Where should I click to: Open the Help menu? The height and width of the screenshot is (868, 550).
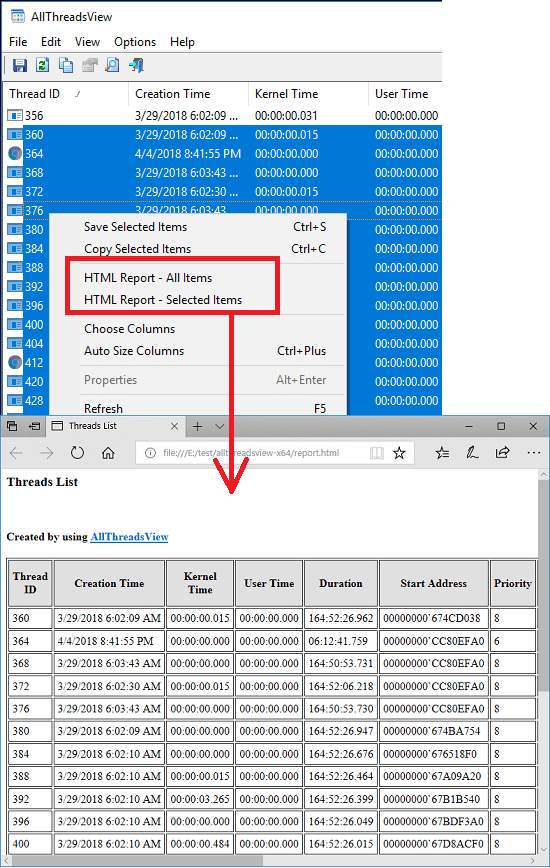pos(182,42)
